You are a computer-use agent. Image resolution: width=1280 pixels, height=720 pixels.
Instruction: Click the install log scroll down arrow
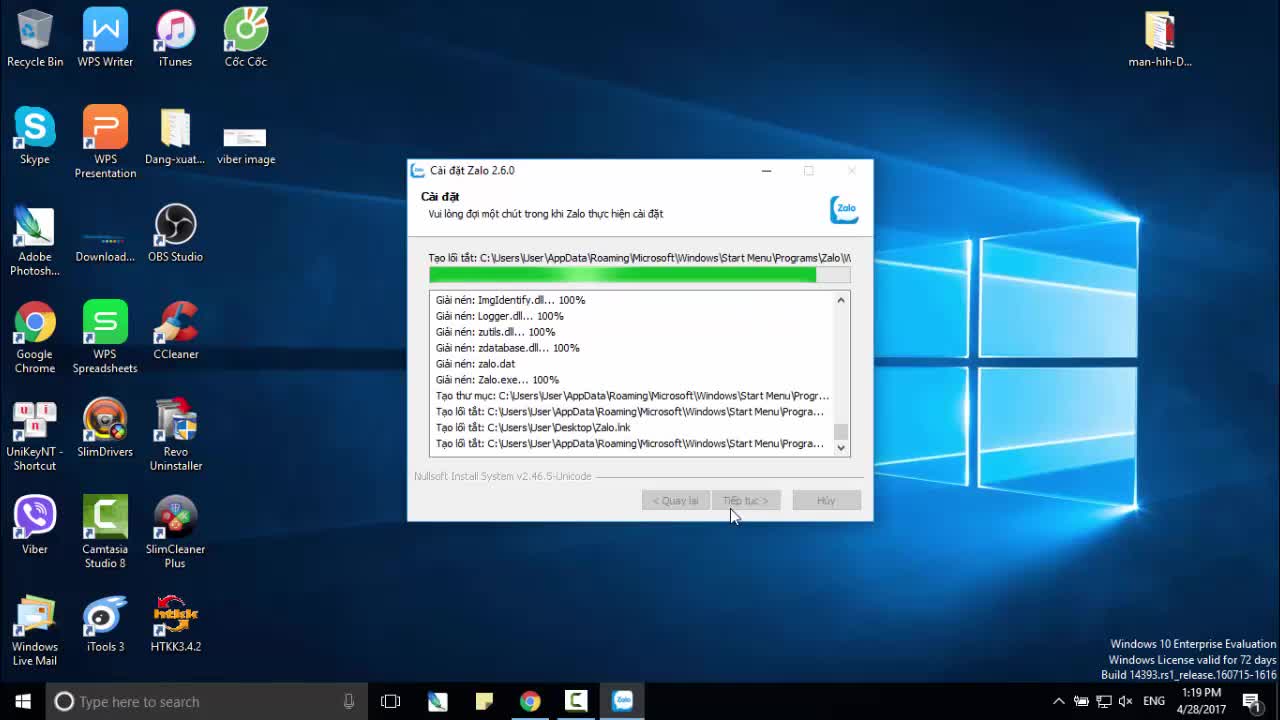[x=841, y=448]
